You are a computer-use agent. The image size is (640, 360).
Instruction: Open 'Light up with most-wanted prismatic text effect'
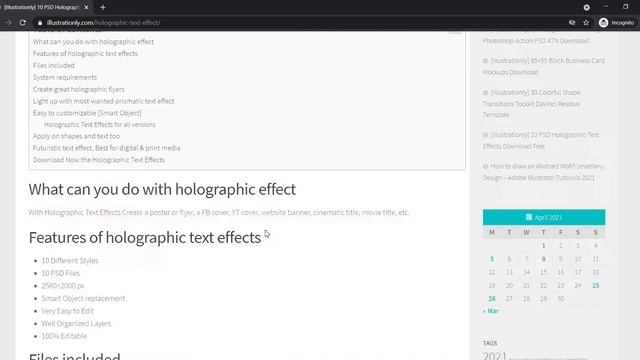pos(104,101)
